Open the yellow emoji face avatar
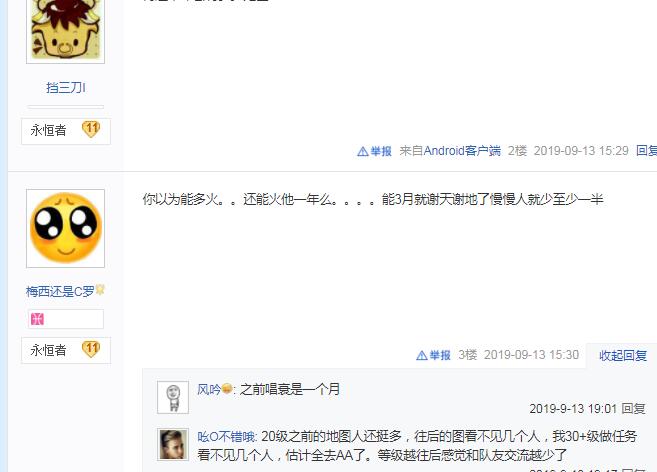This screenshot has height=472, width=657. point(65,228)
